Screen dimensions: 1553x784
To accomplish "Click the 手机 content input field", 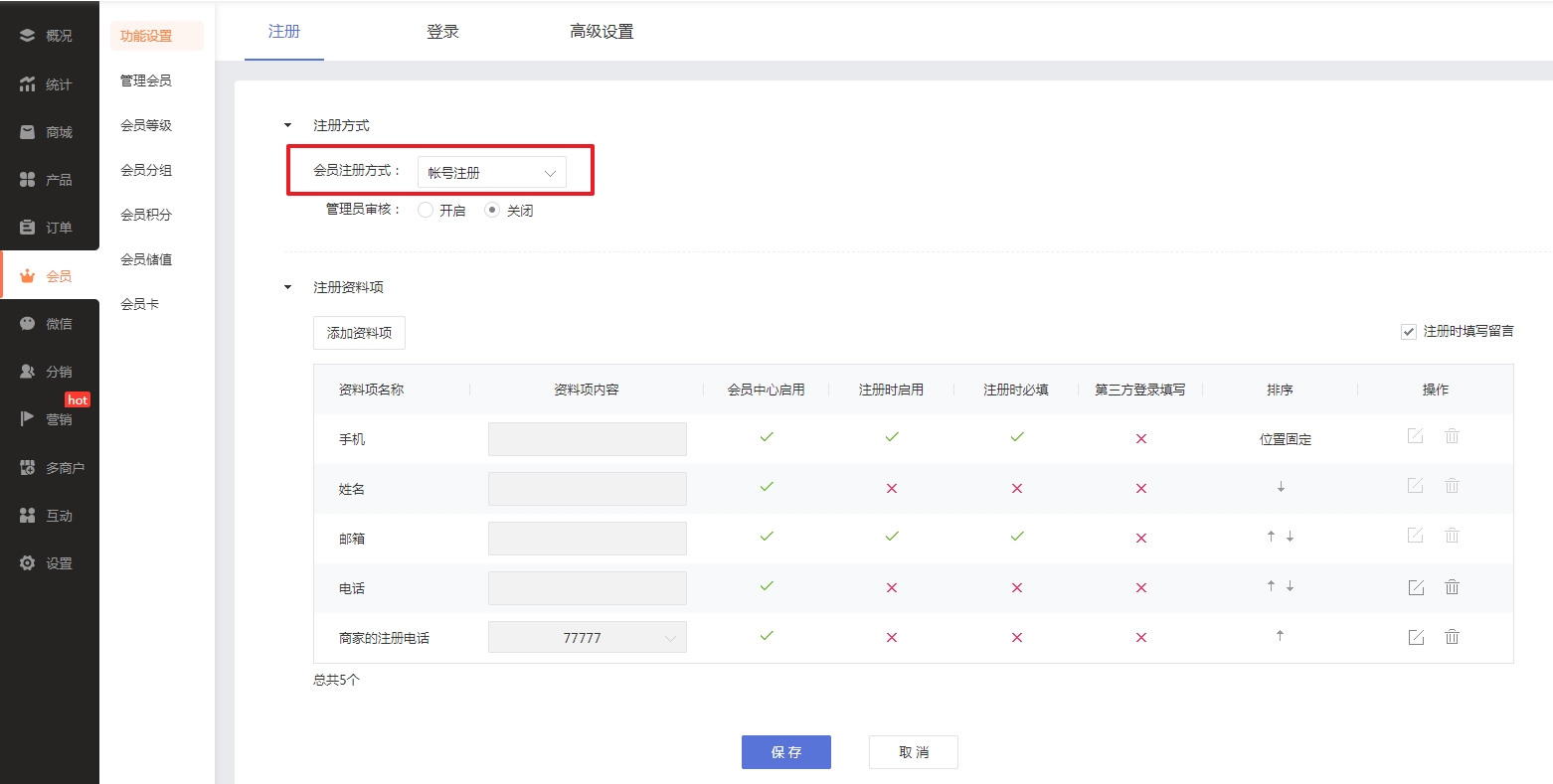I will 587,438.
